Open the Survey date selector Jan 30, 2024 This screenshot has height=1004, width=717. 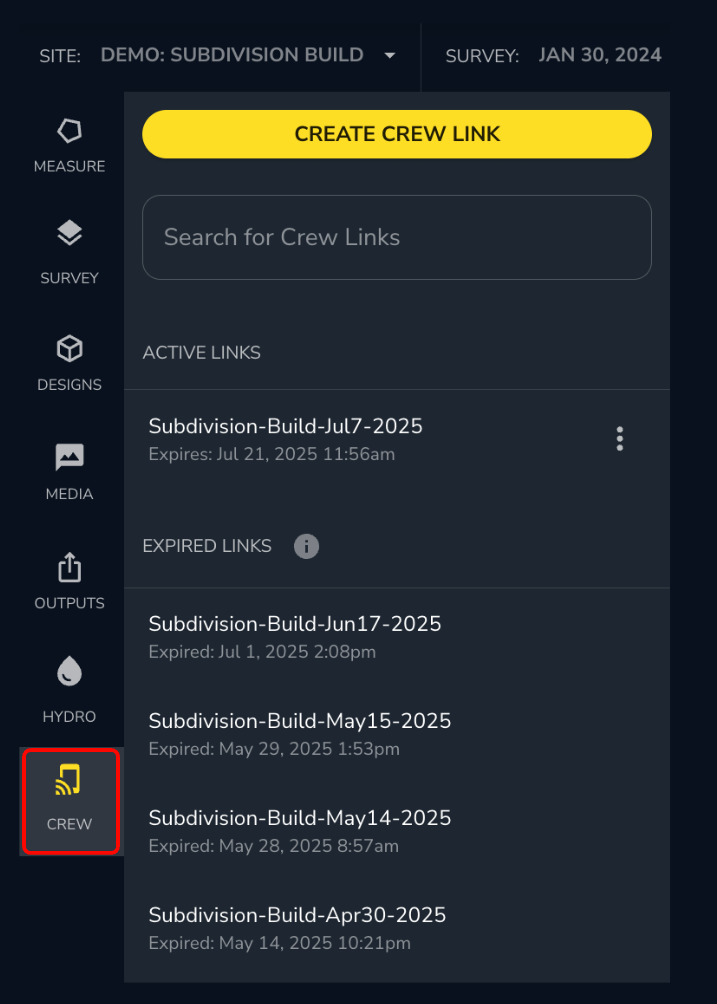(599, 55)
